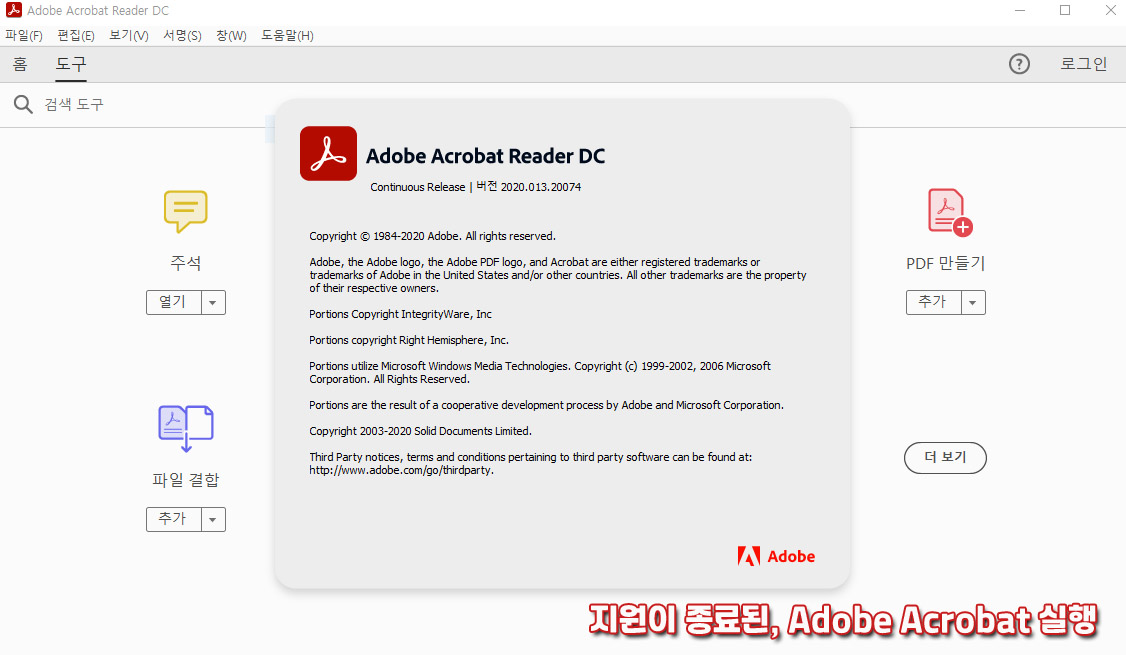The image size is (1126, 655).
Task: Click the 파일 결합 label text
Action: (186, 480)
